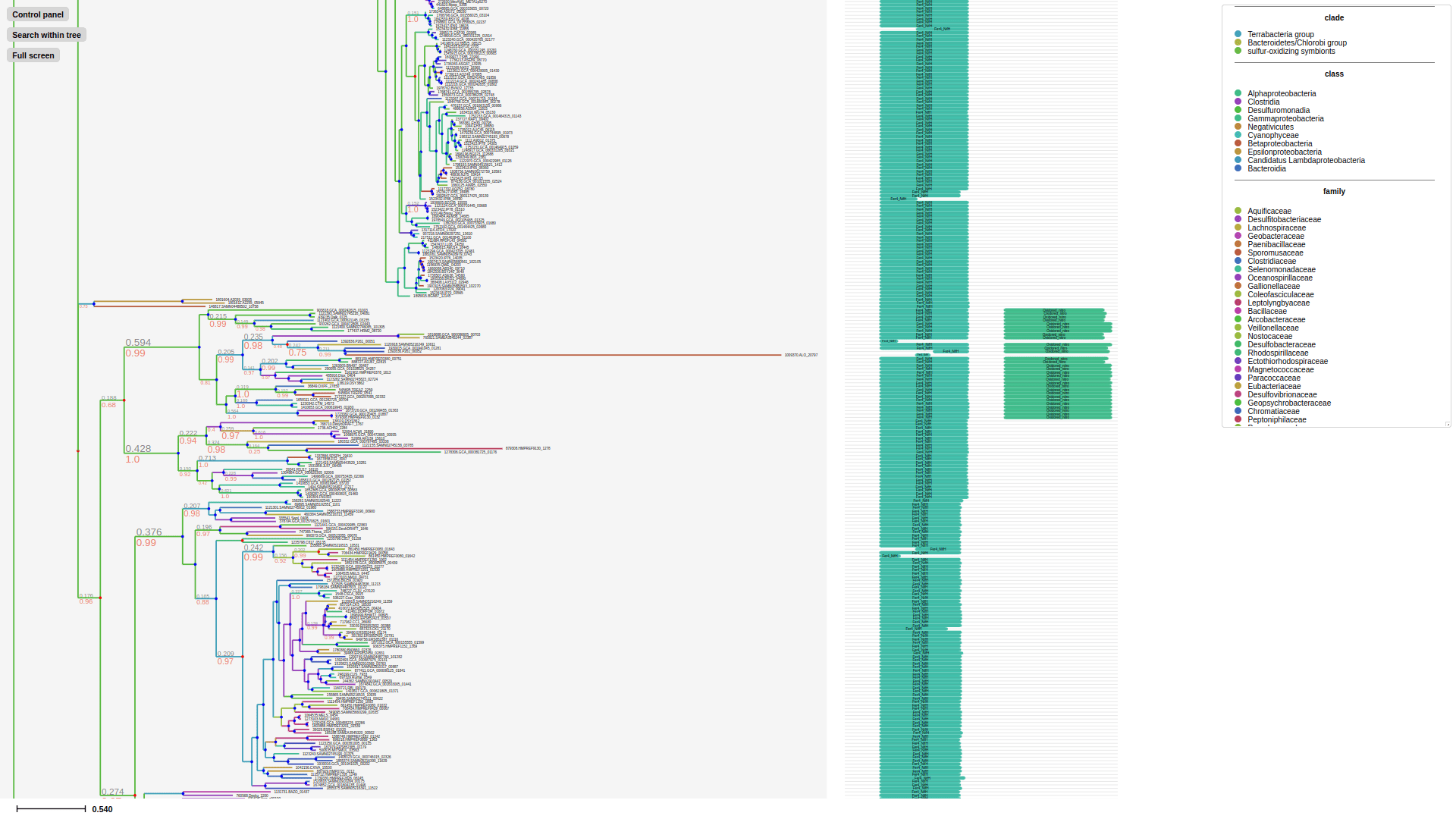Viewport: 1456px width, 819px height.
Task: Click the Gammaproteobacteria class label
Action: 1285,118
